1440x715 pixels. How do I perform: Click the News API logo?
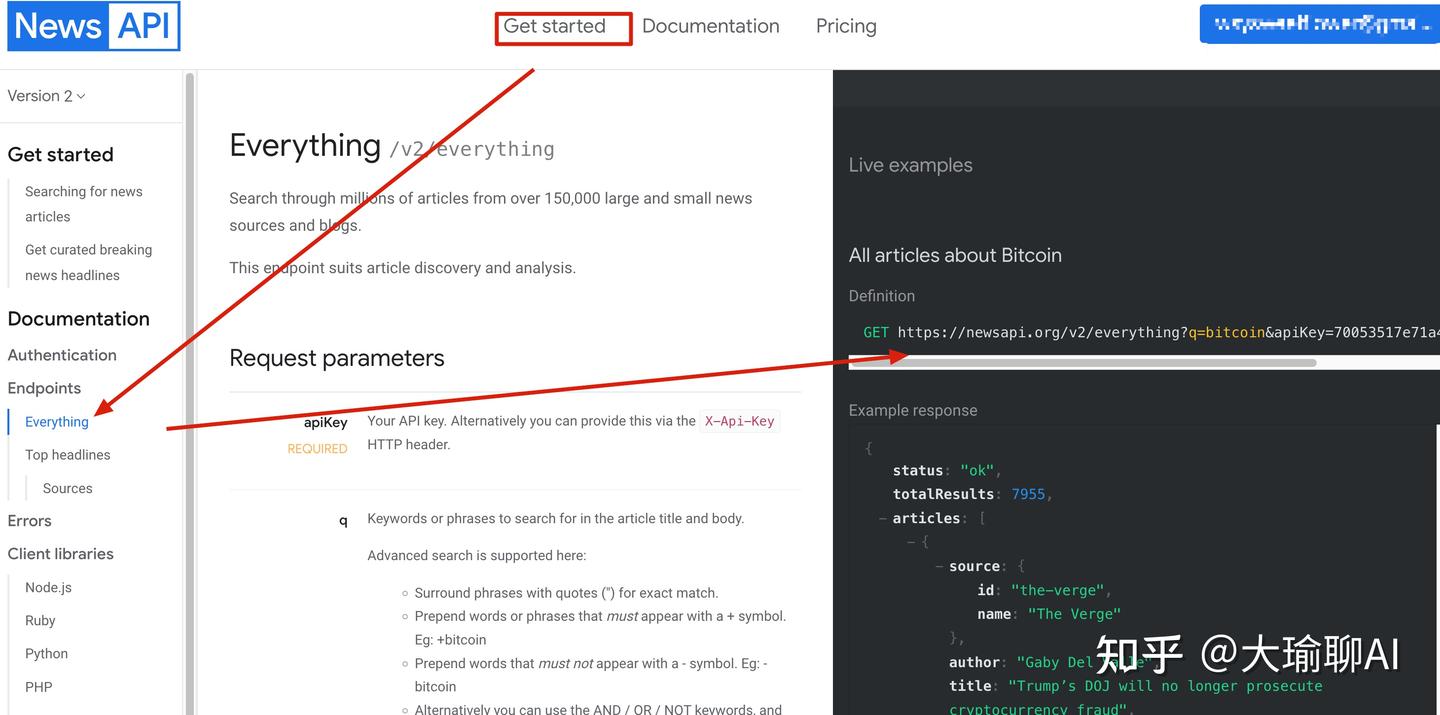point(93,26)
